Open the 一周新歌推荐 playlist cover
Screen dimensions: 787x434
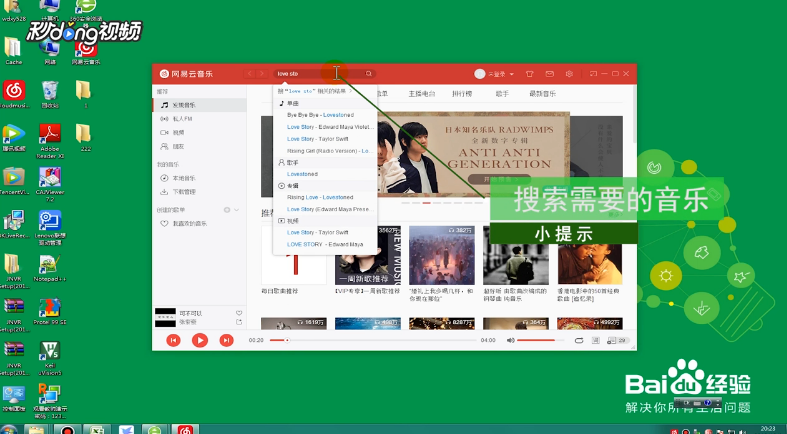click(x=368, y=255)
